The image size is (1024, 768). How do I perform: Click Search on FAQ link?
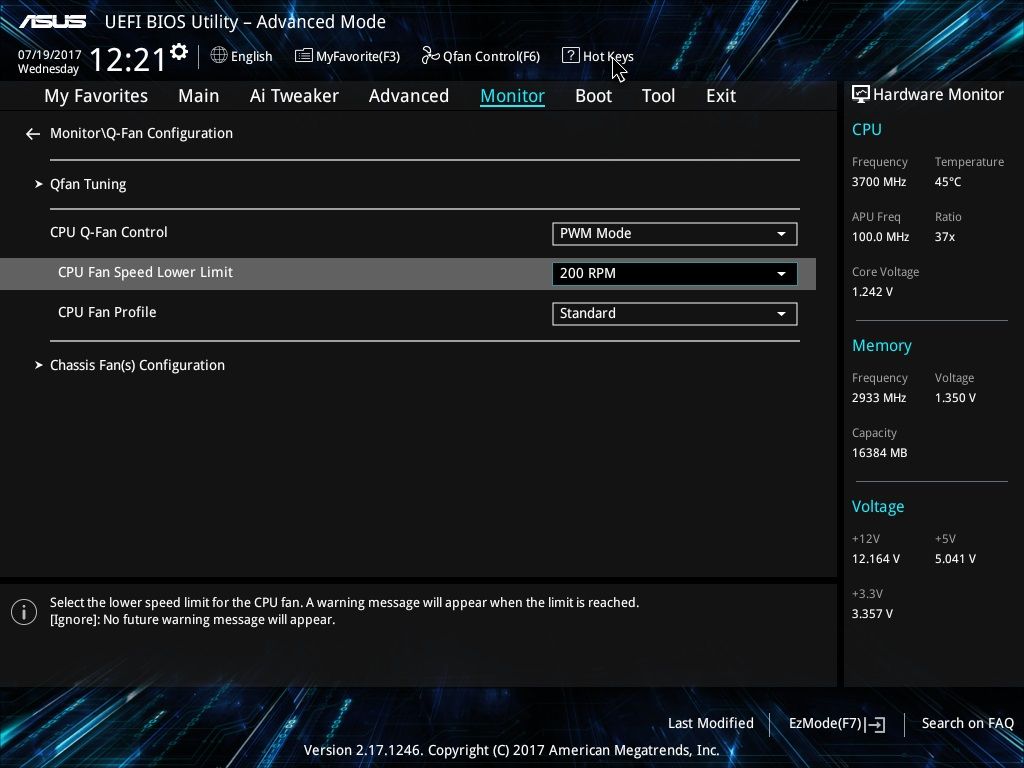coord(967,723)
